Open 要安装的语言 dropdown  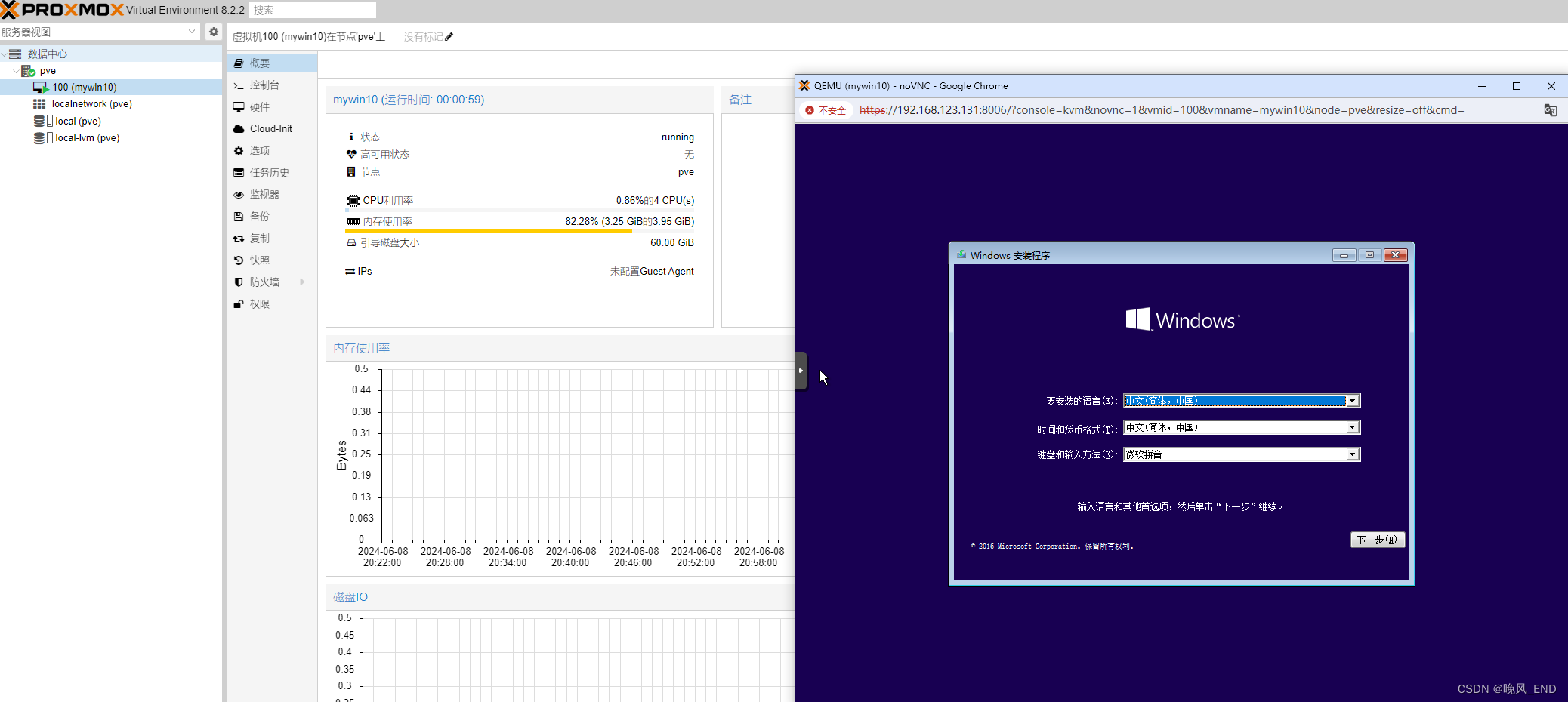click(1353, 401)
